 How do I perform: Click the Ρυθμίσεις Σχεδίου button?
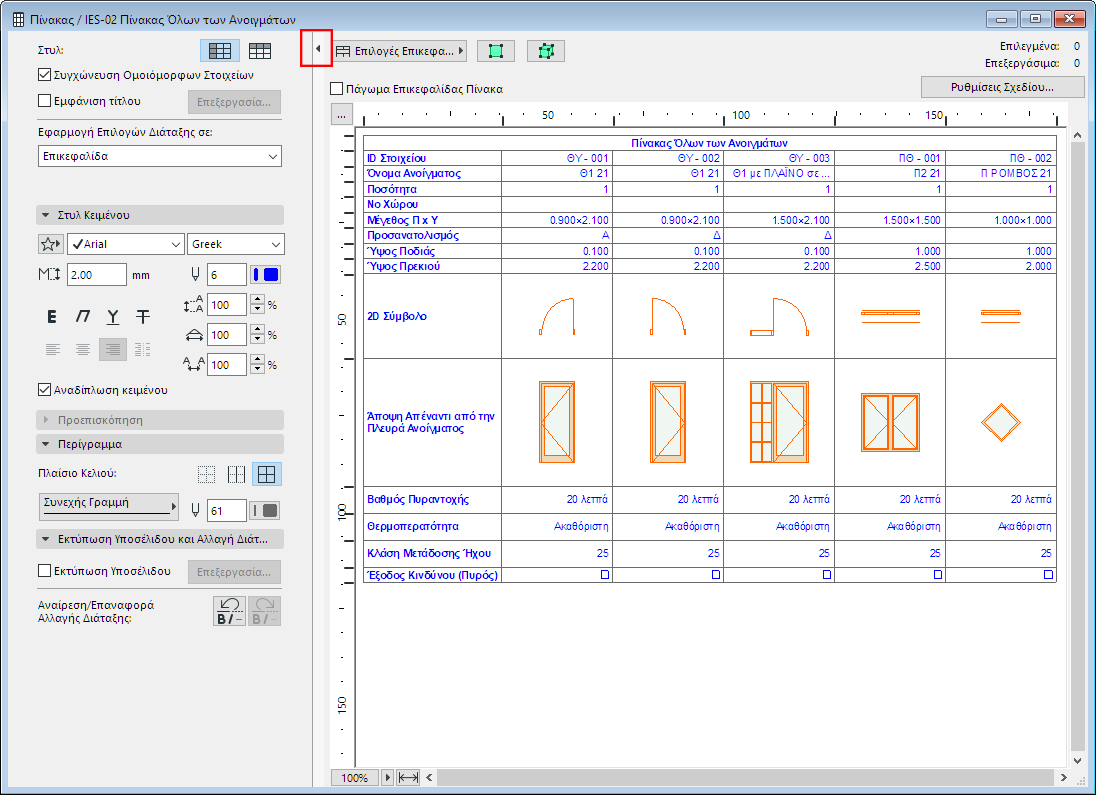[1003, 87]
